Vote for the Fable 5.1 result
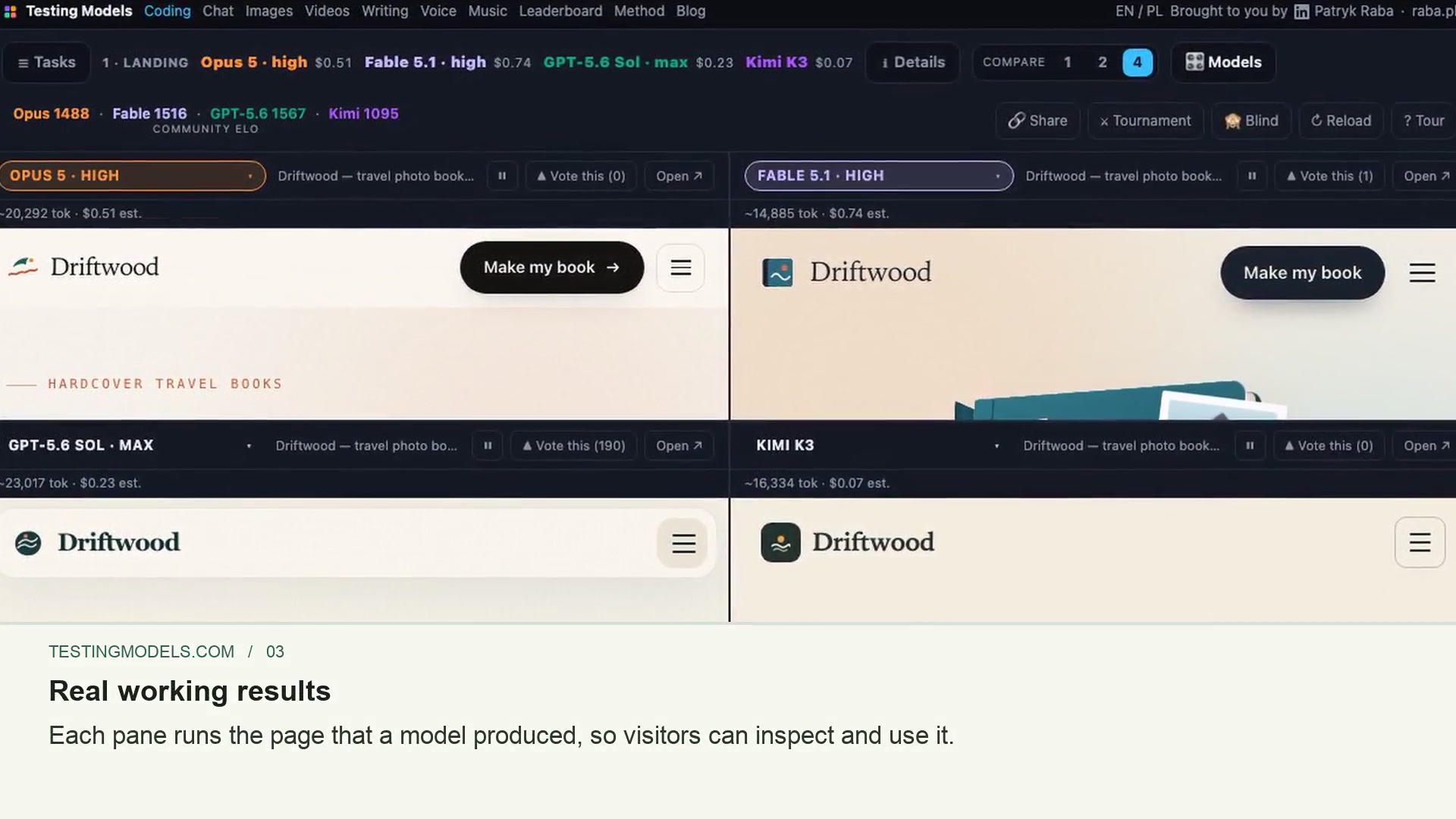 pyautogui.click(x=1329, y=176)
